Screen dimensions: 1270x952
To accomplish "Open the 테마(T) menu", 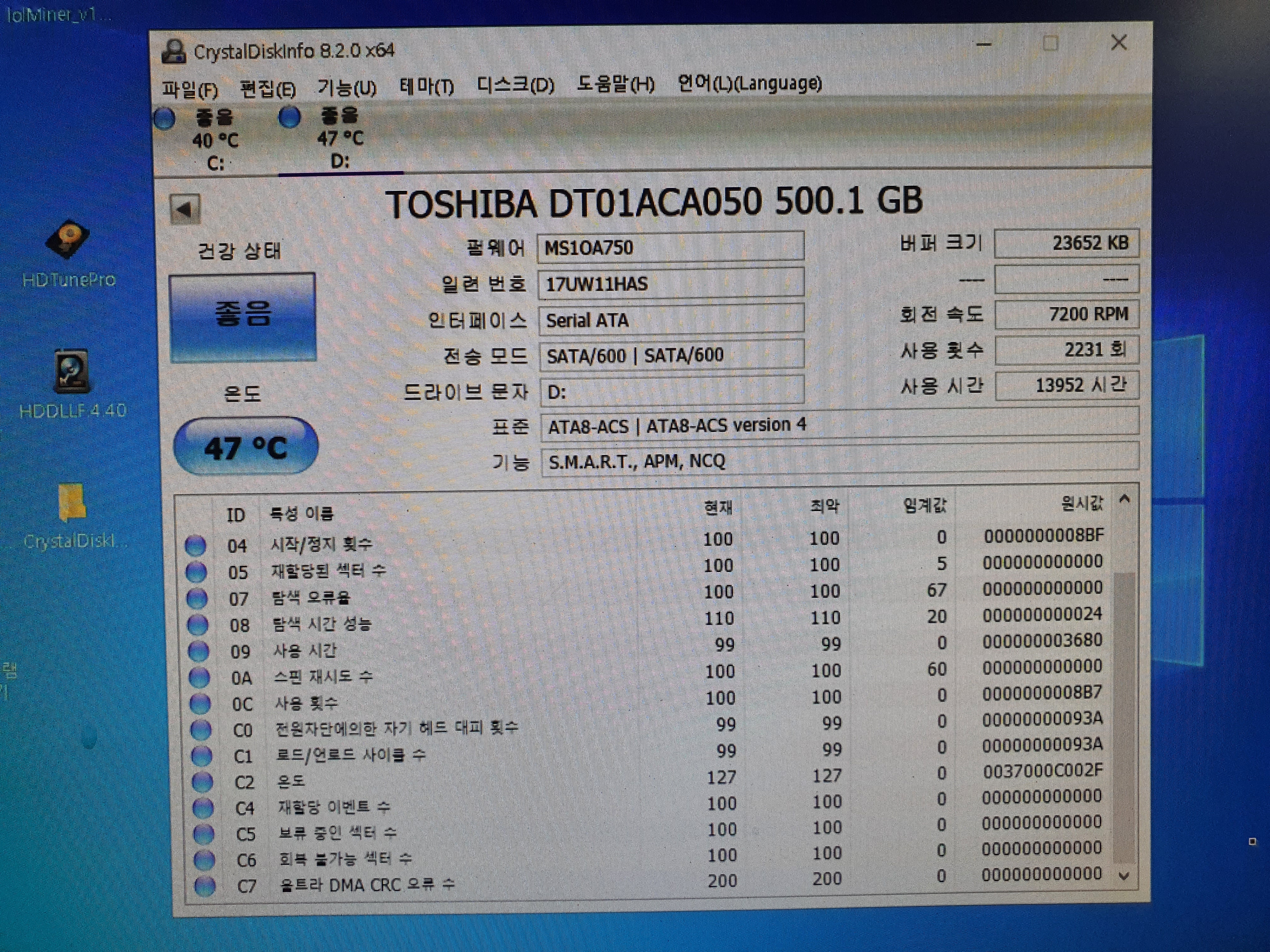I will 426,87.
